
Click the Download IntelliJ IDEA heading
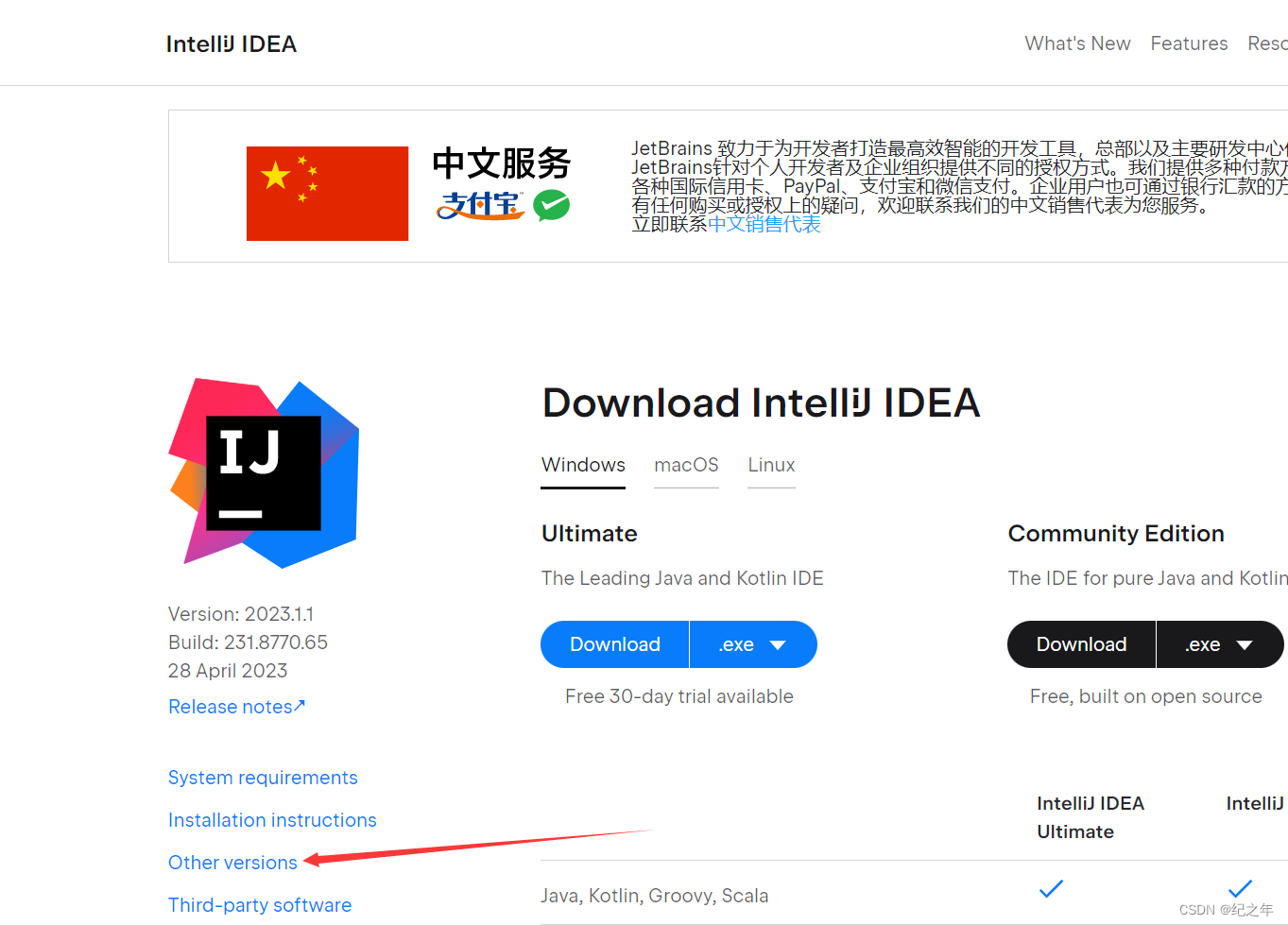coord(761,403)
